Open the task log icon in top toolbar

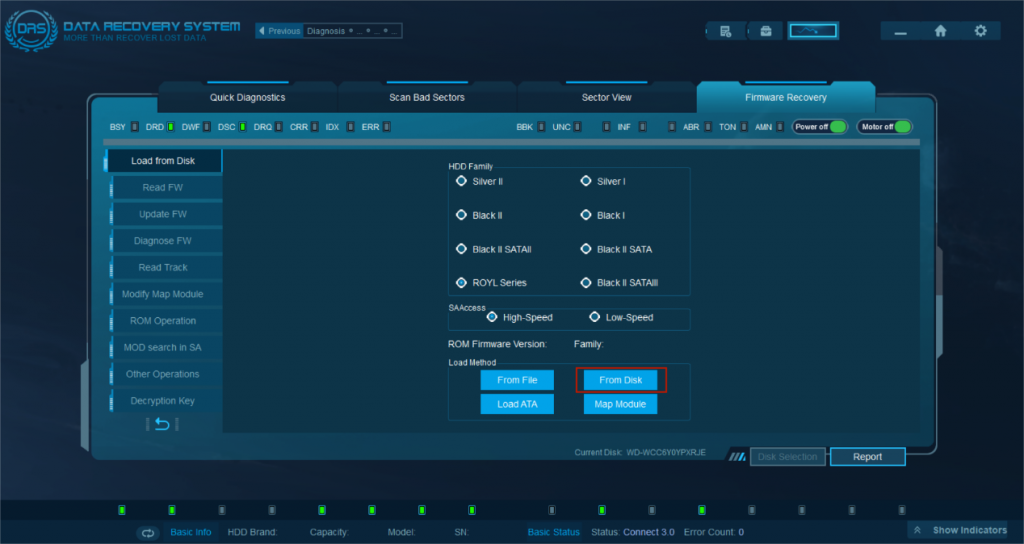click(x=726, y=31)
